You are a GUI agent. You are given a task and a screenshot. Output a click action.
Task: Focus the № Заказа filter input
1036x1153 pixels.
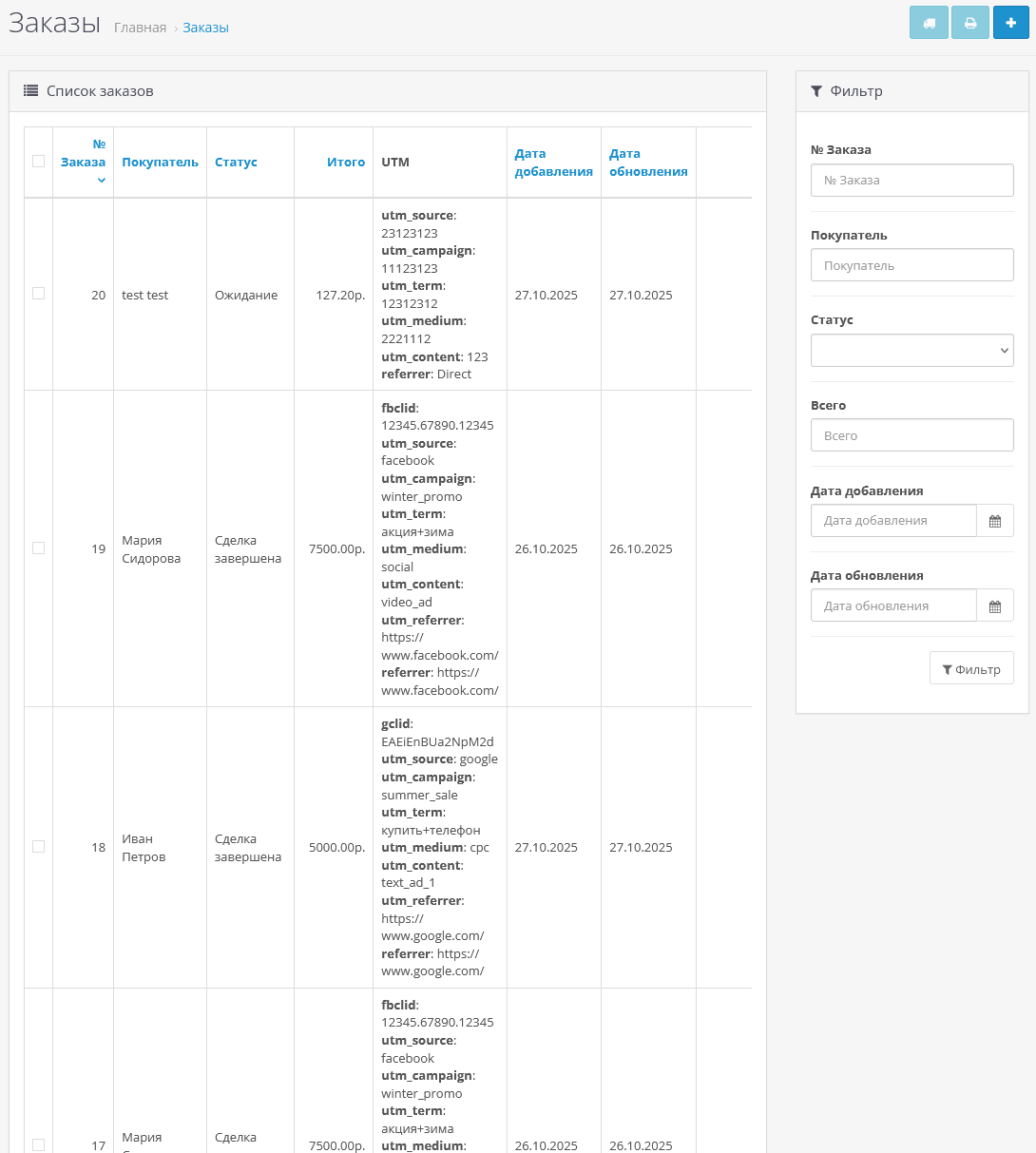911,180
